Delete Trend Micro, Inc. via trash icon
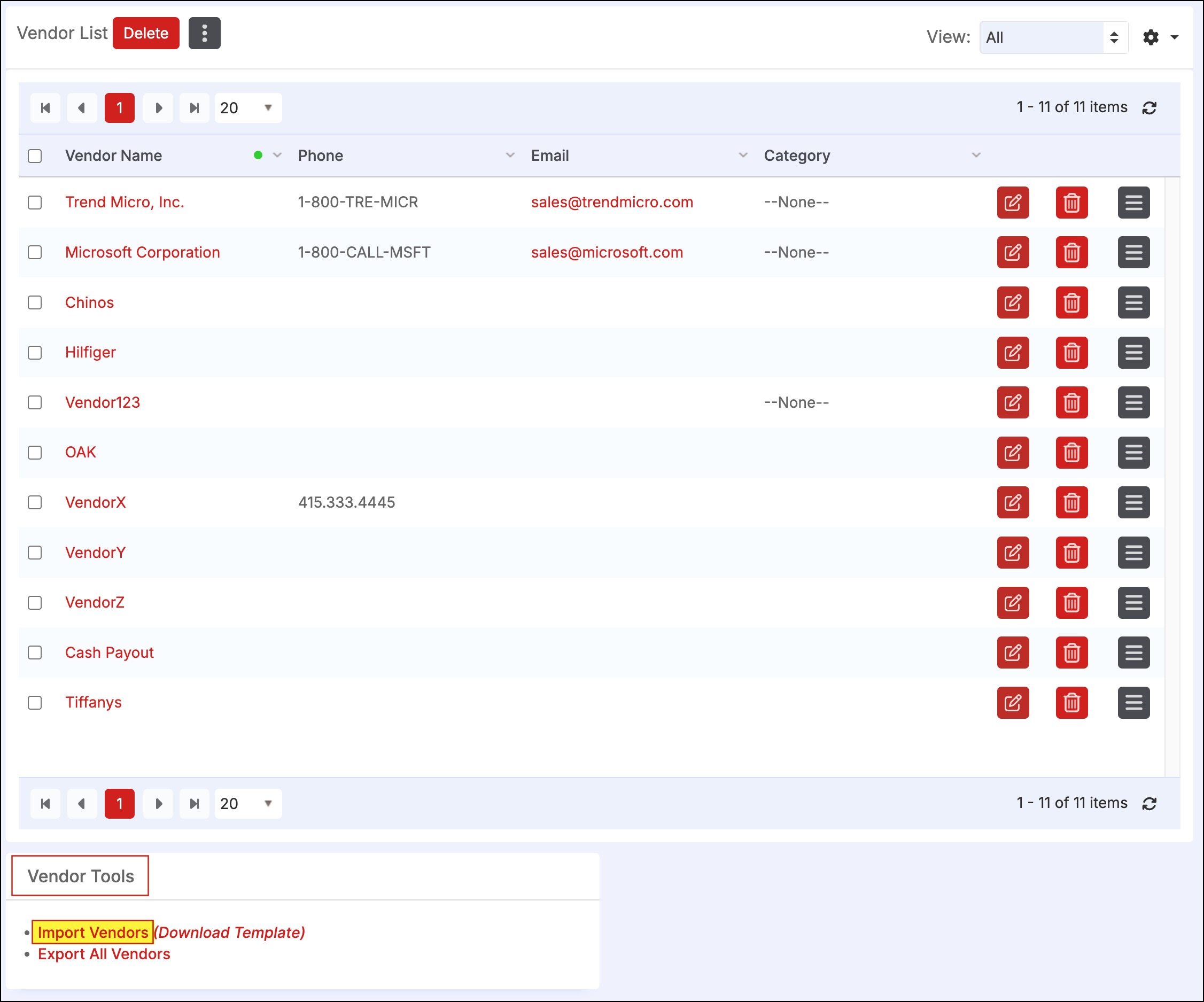Image resolution: width=1204 pixels, height=1002 pixels. click(x=1071, y=203)
